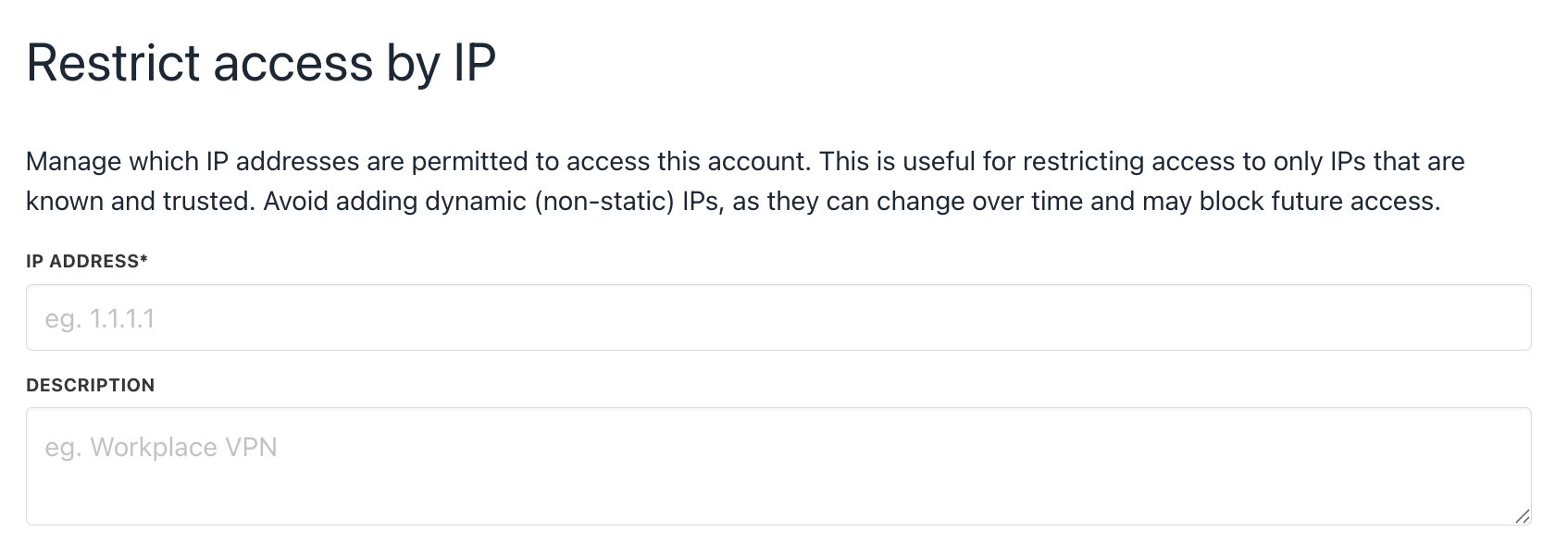
Task: Click the empty middle of the IP Address box
Action: click(x=778, y=317)
